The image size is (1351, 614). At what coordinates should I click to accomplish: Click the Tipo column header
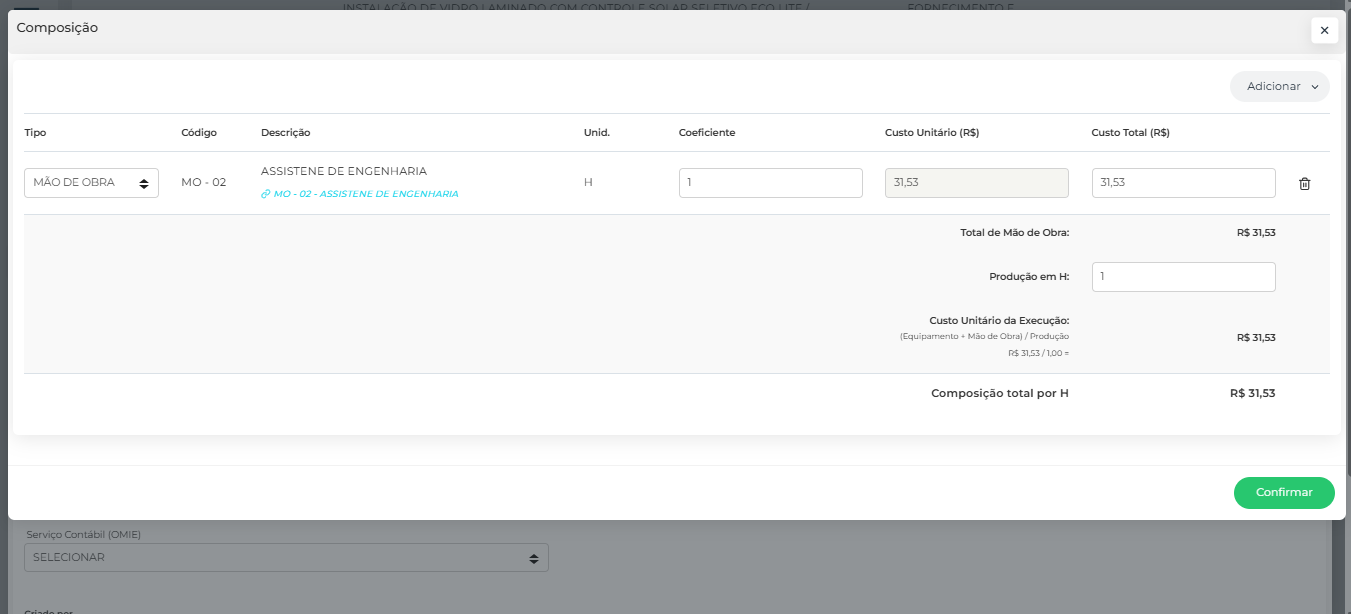pos(35,133)
